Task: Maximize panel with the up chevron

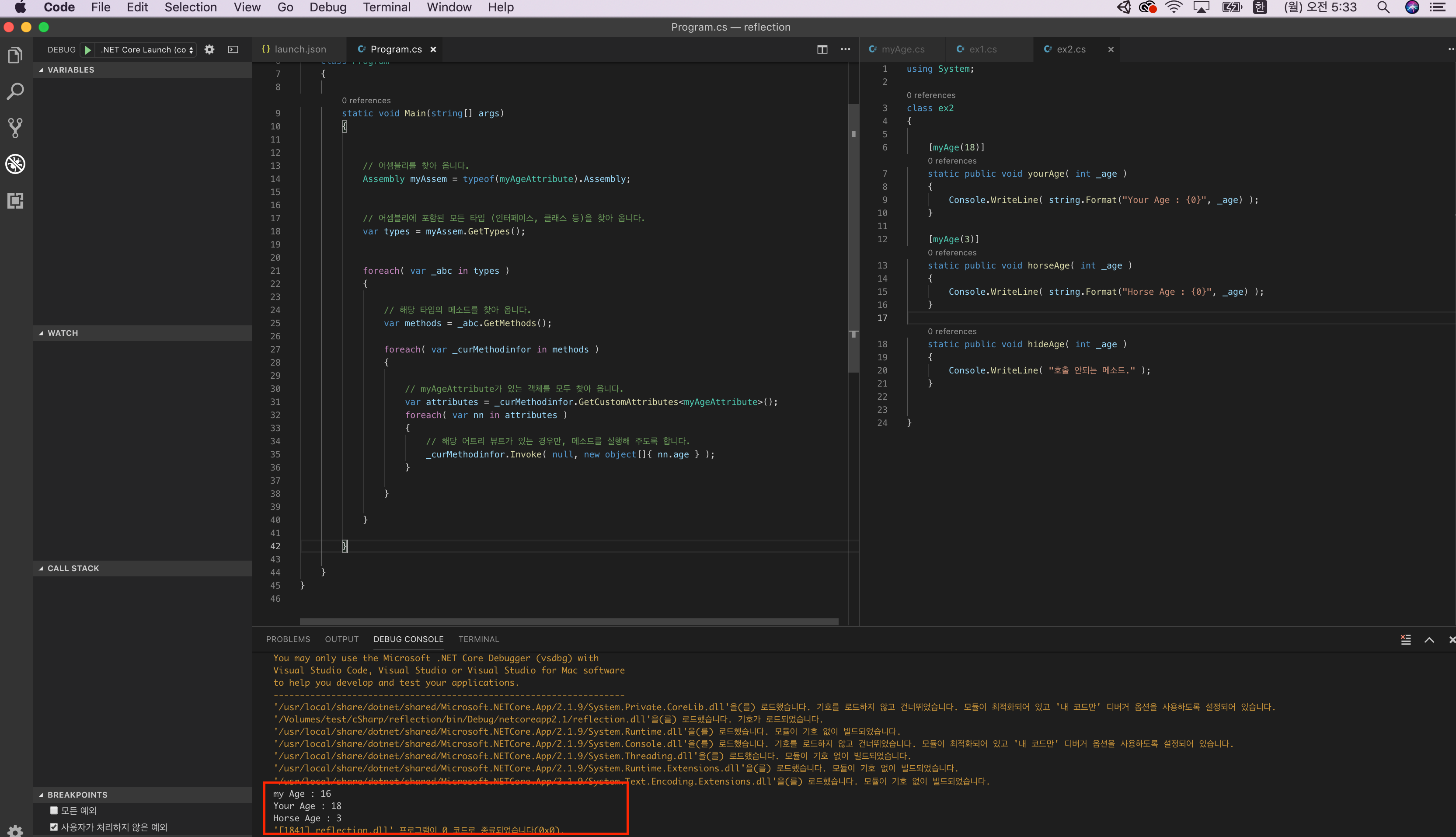Action: point(1429,640)
